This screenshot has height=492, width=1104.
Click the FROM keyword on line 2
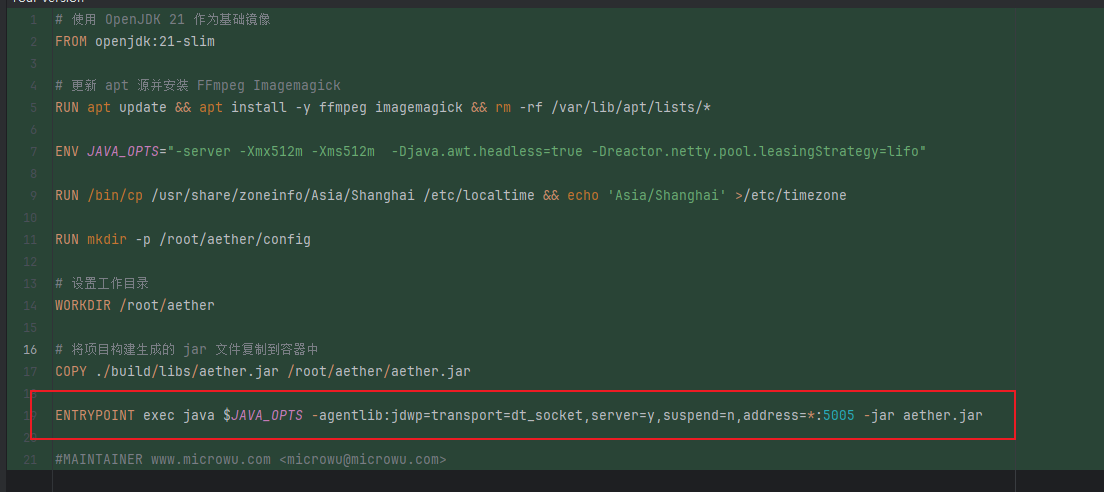coord(71,42)
